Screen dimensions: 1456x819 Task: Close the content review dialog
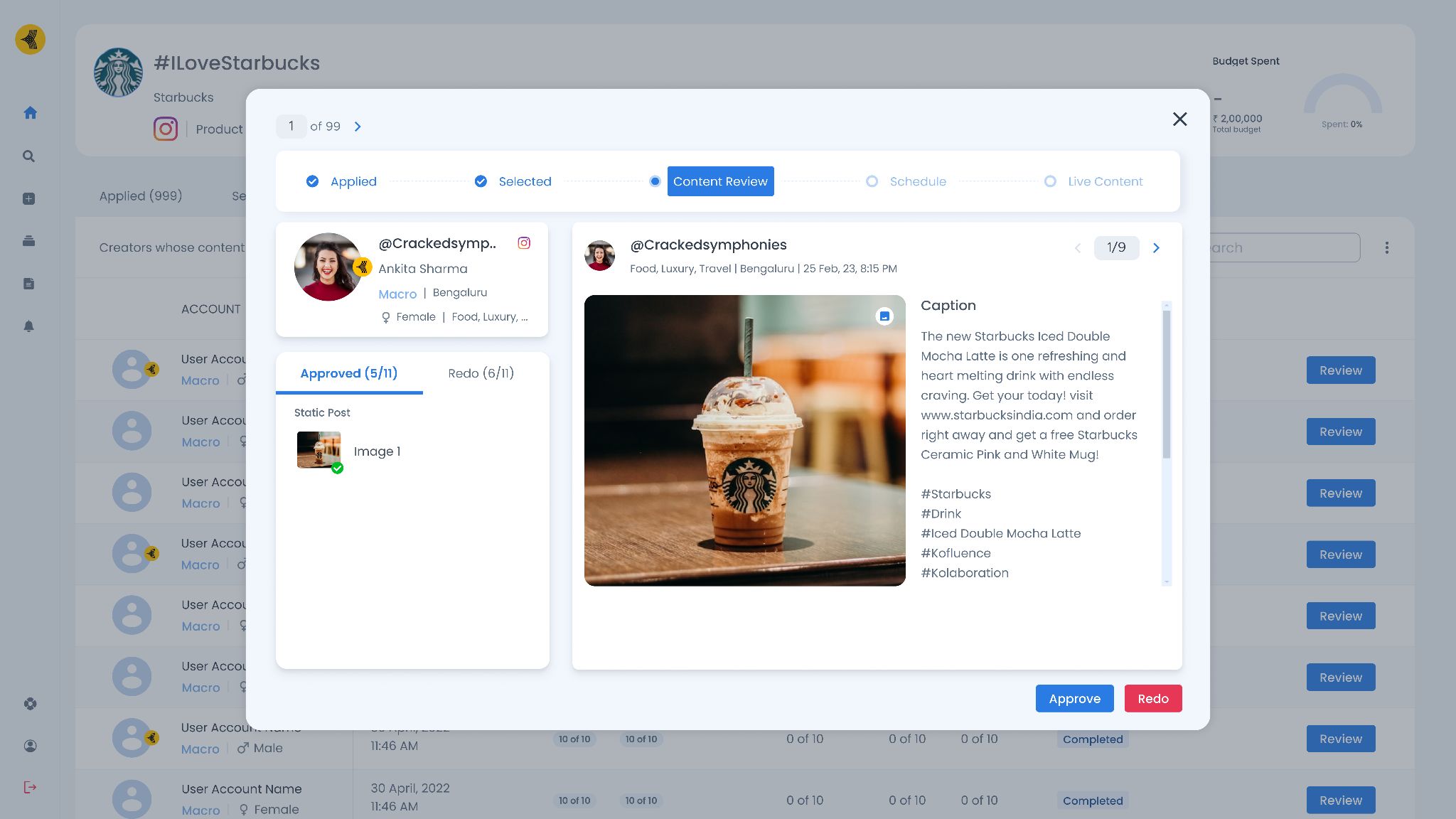(x=1180, y=119)
